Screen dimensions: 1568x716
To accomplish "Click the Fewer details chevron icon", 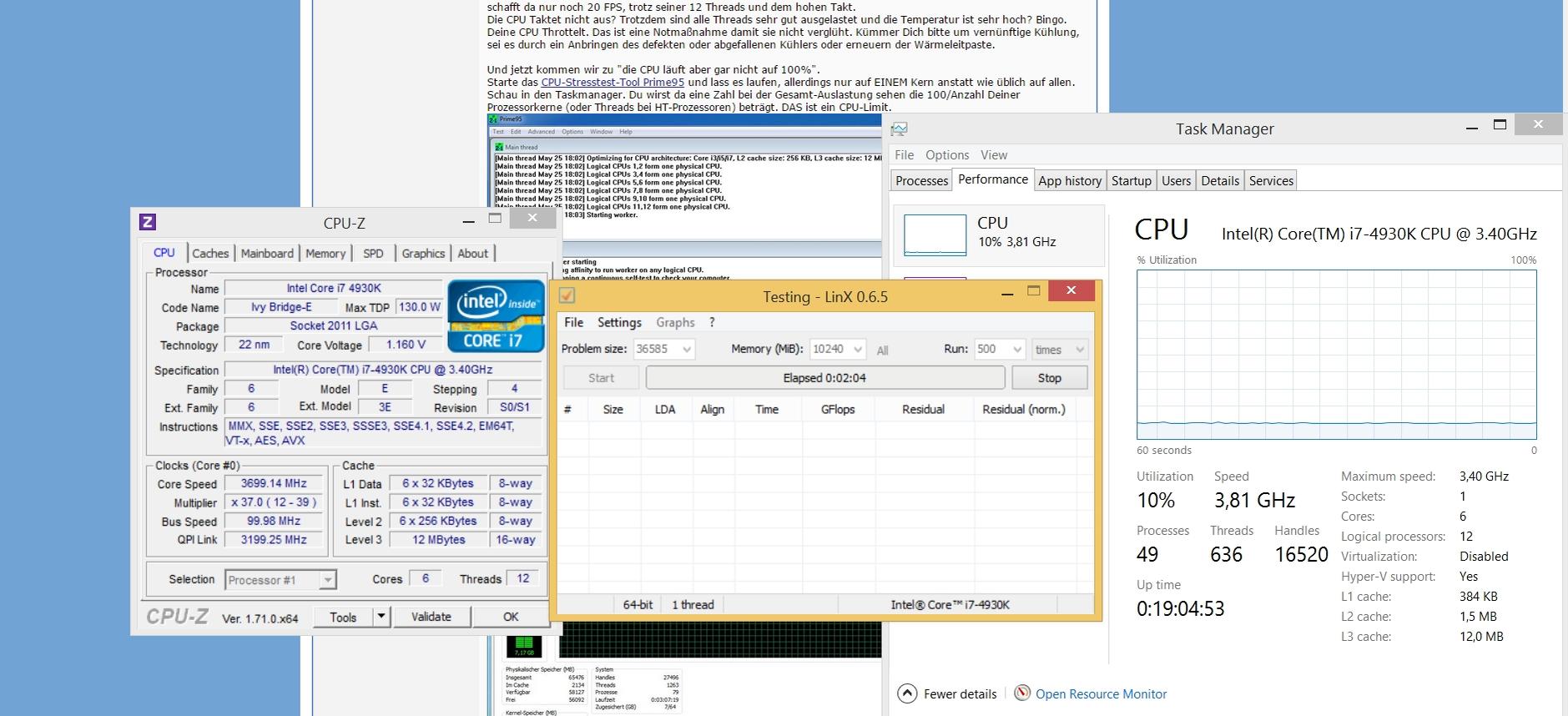I will (x=906, y=693).
